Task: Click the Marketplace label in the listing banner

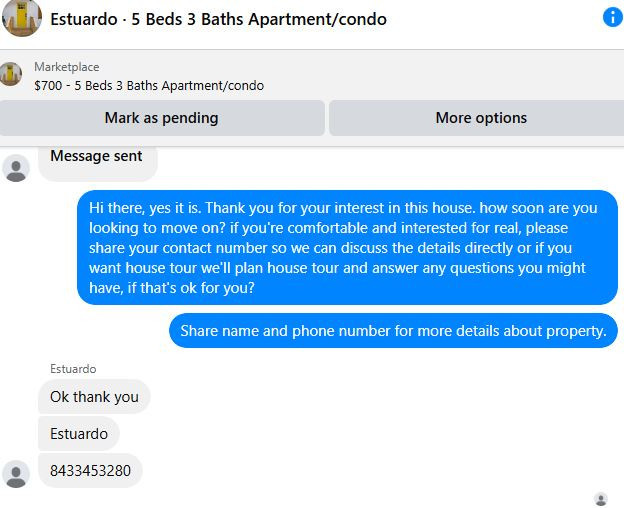Action: [x=67, y=67]
